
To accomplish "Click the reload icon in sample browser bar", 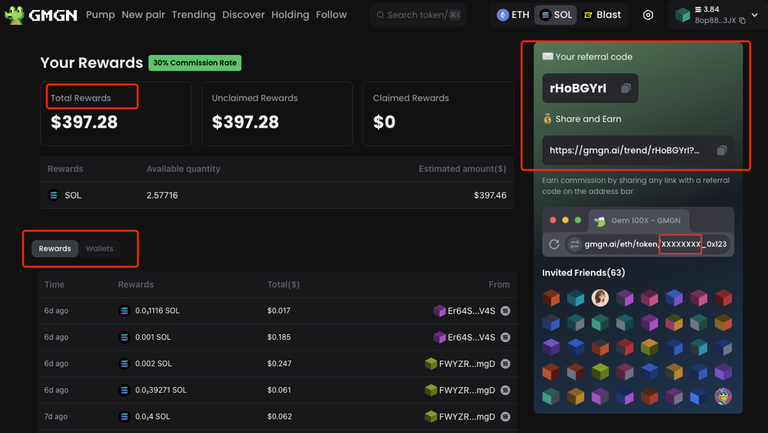I will tap(553, 244).
